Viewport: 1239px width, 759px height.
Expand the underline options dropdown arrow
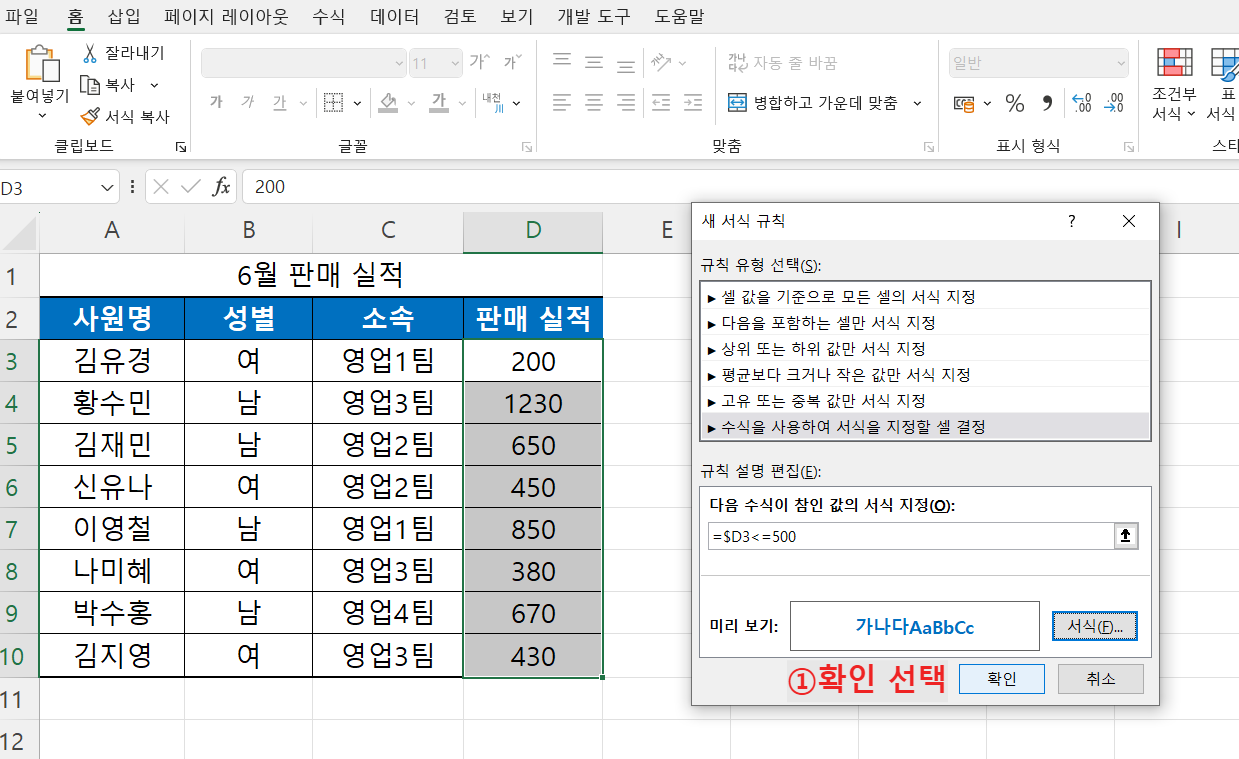(x=301, y=104)
